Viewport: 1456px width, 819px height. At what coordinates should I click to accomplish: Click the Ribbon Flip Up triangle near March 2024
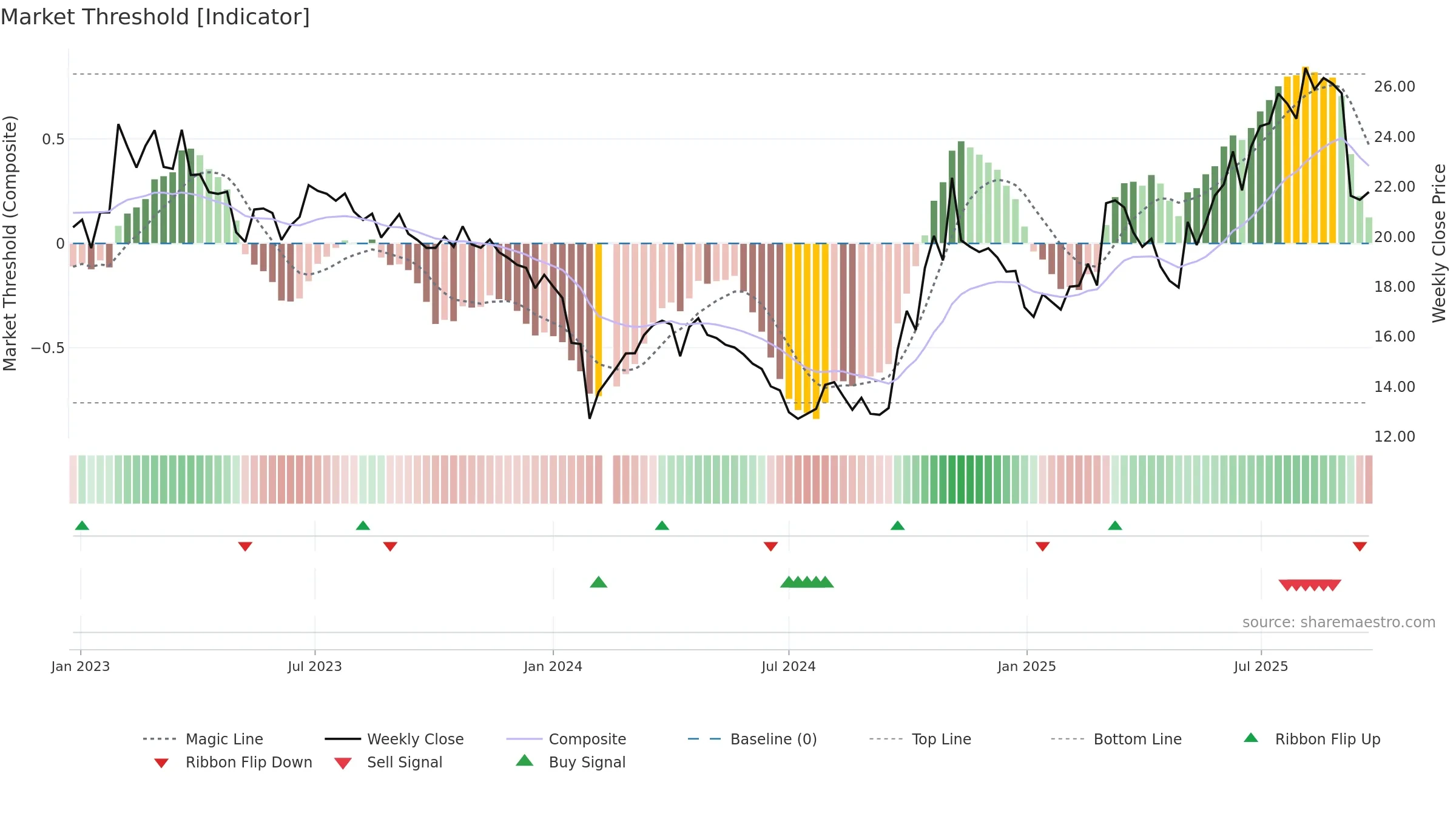click(662, 525)
